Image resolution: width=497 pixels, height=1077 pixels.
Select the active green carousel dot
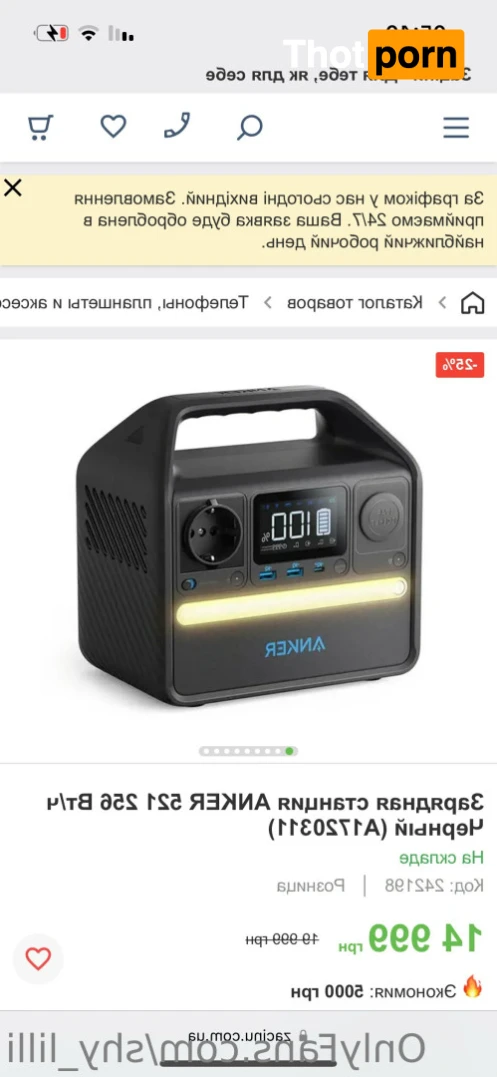click(x=290, y=751)
